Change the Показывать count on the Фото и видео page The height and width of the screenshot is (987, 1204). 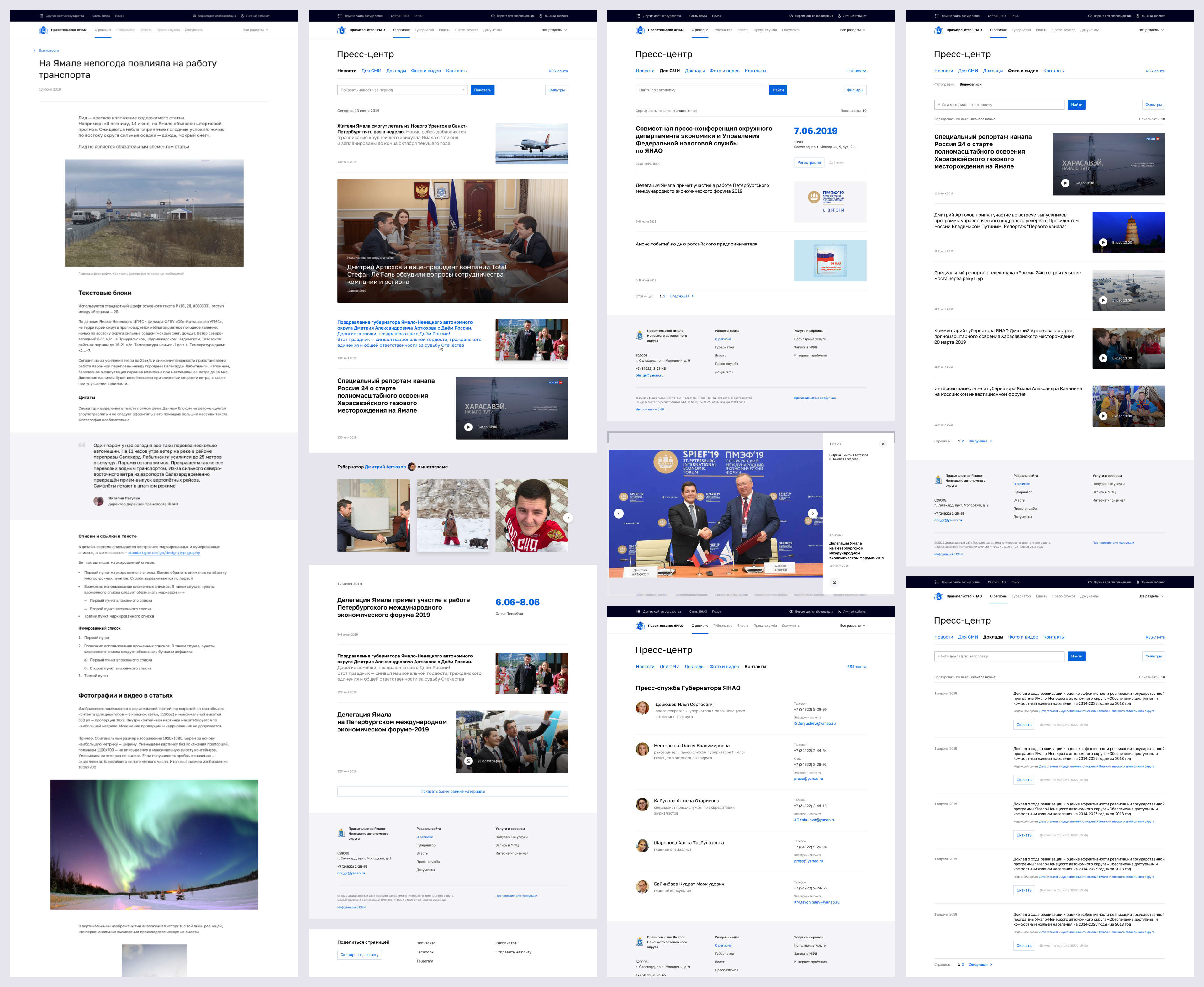(1163, 119)
